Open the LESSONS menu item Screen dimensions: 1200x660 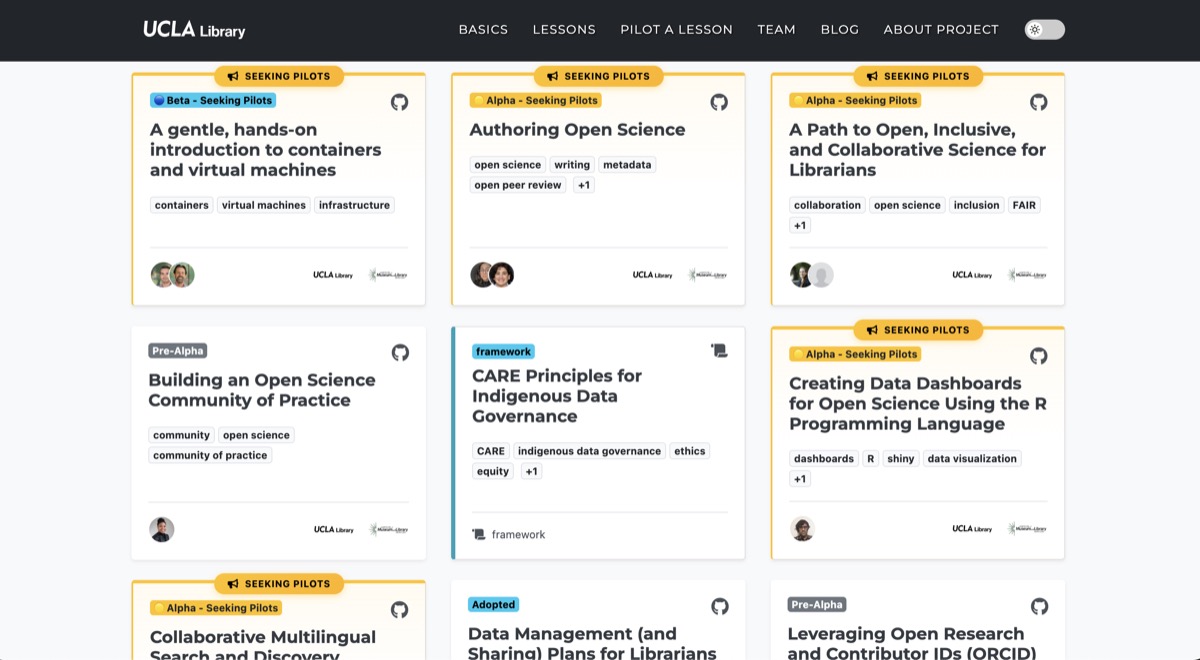point(564,29)
